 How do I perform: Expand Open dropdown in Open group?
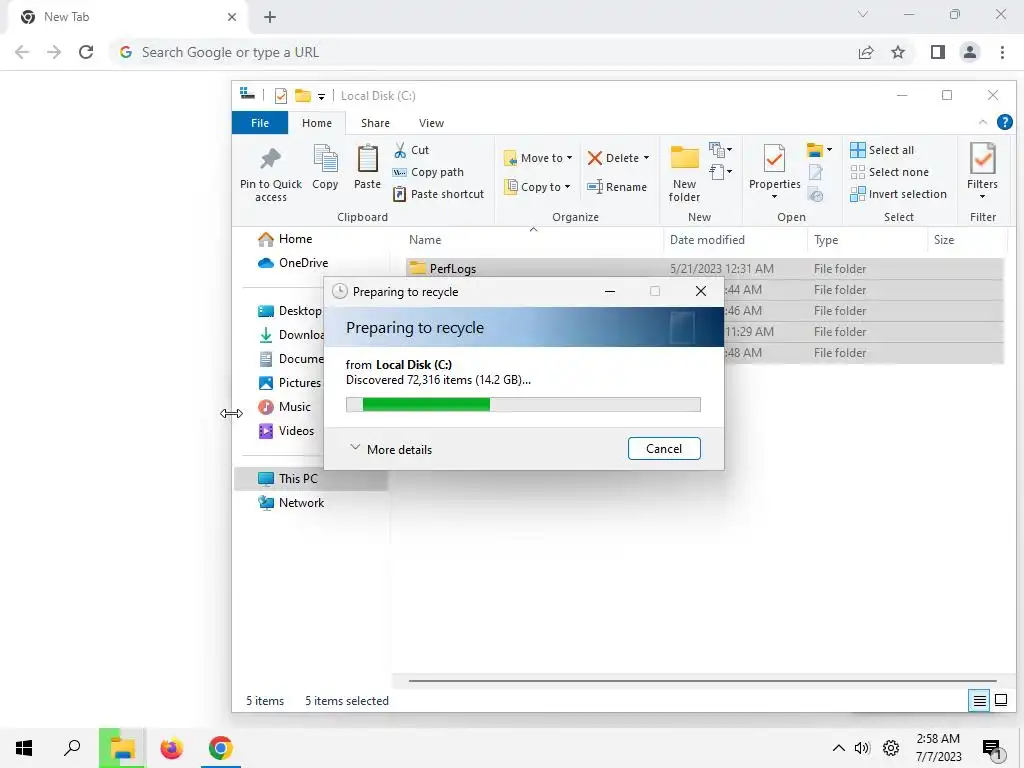click(819, 150)
